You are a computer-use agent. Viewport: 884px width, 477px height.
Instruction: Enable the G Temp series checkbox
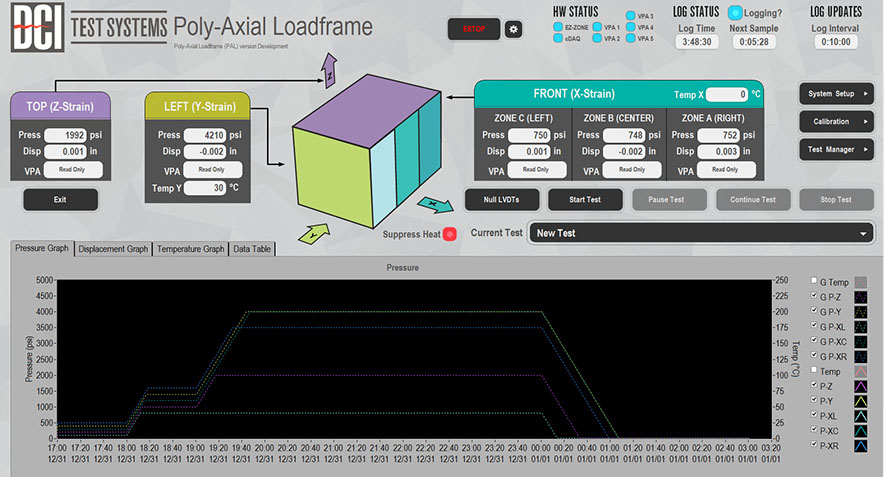tap(813, 281)
